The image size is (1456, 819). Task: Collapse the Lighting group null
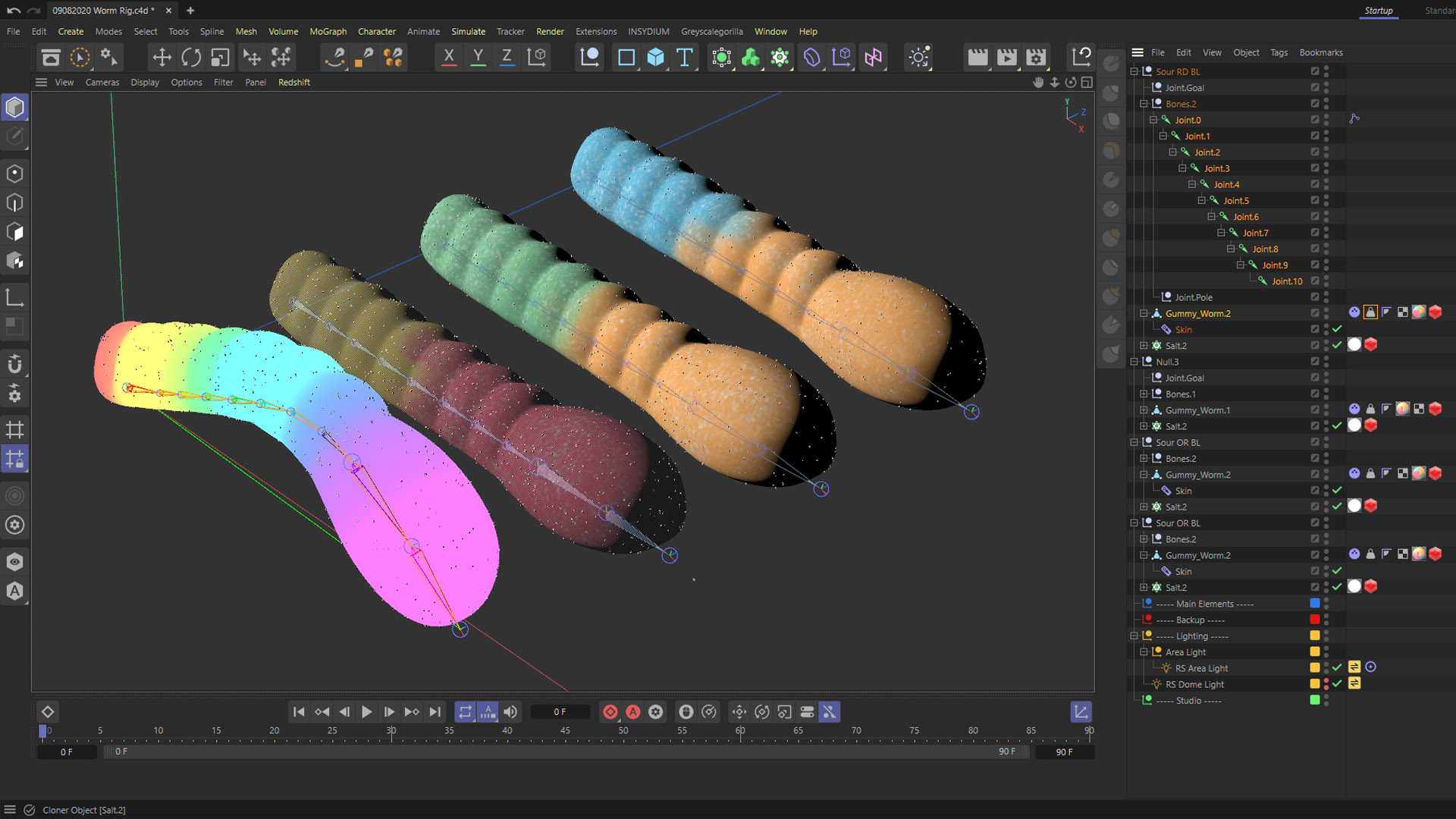1134,636
